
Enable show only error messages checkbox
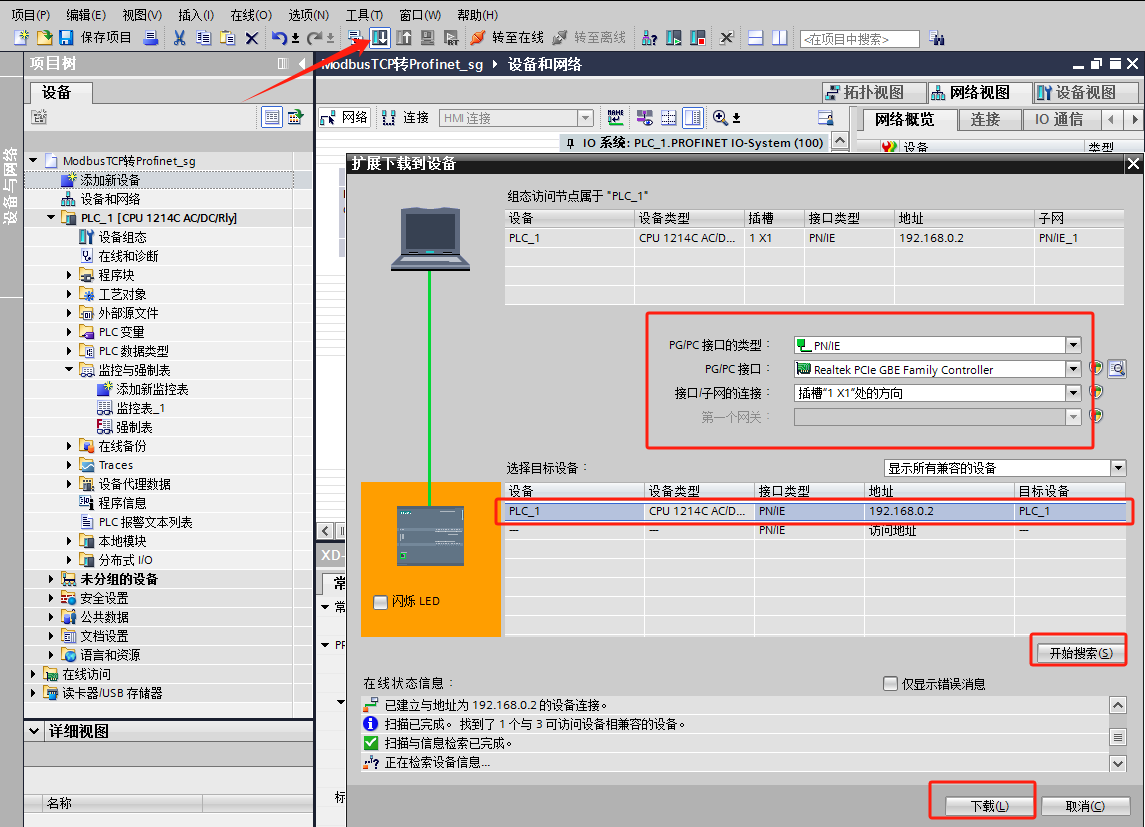(890, 684)
